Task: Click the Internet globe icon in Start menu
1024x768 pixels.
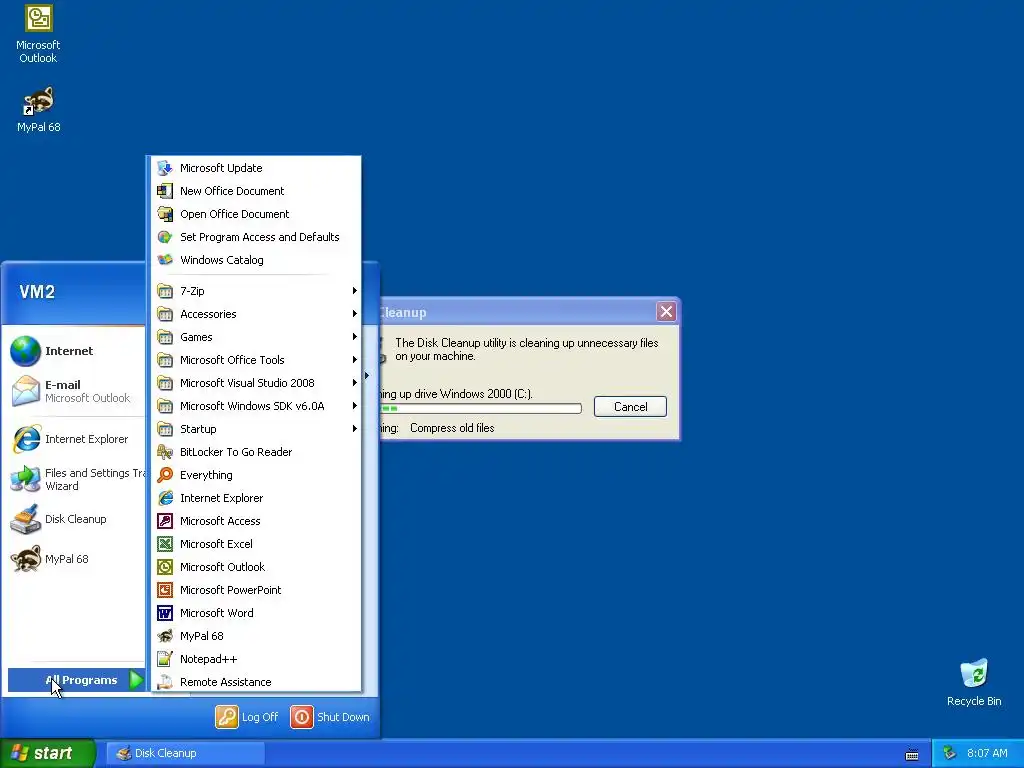Action: tap(25, 351)
